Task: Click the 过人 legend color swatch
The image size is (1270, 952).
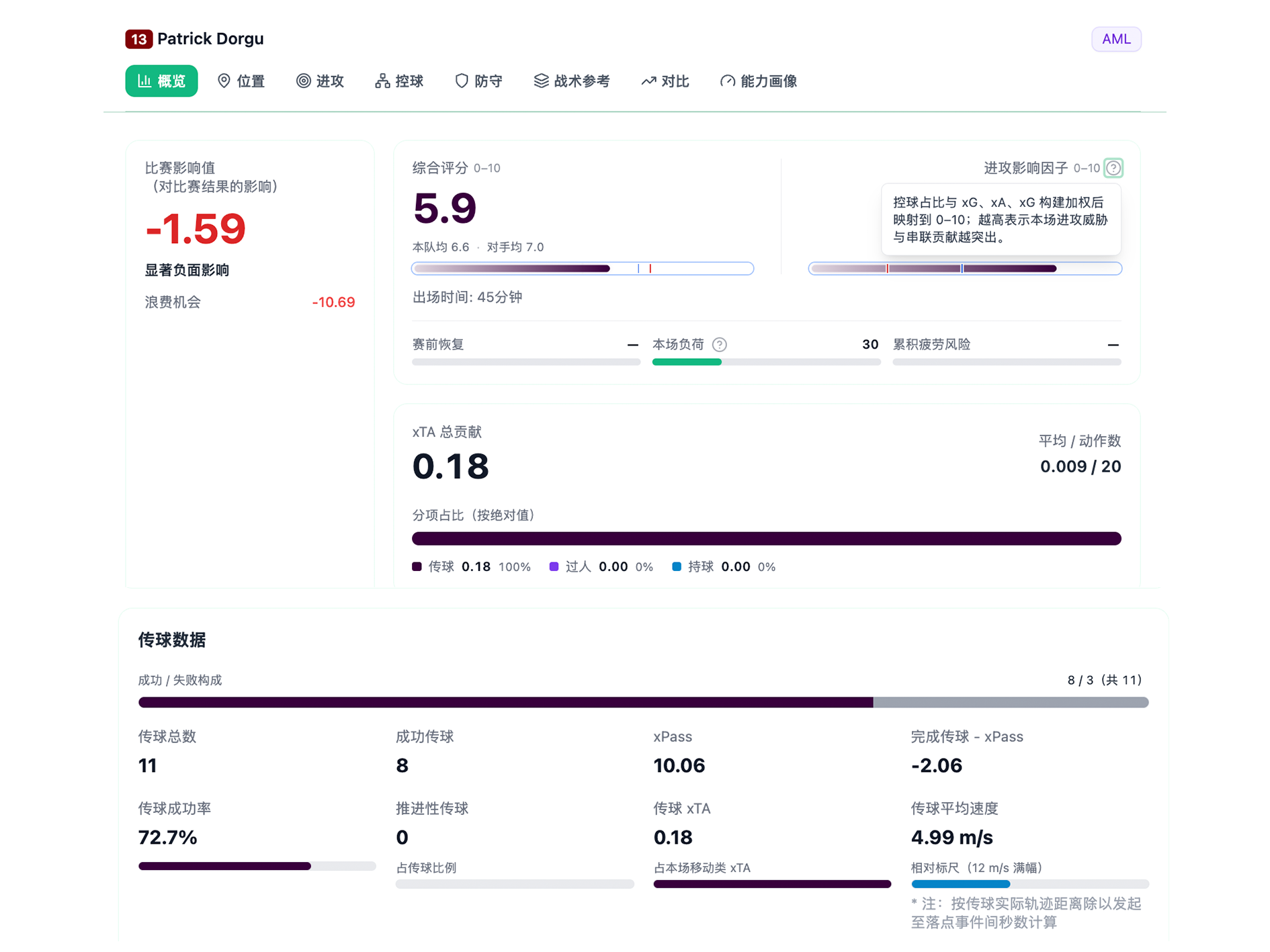Action: point(554,567)
